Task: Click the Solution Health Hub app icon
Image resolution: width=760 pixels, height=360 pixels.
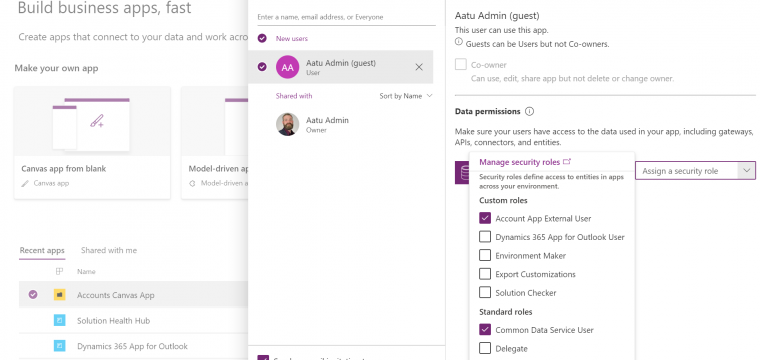Action: coord(60,320)
